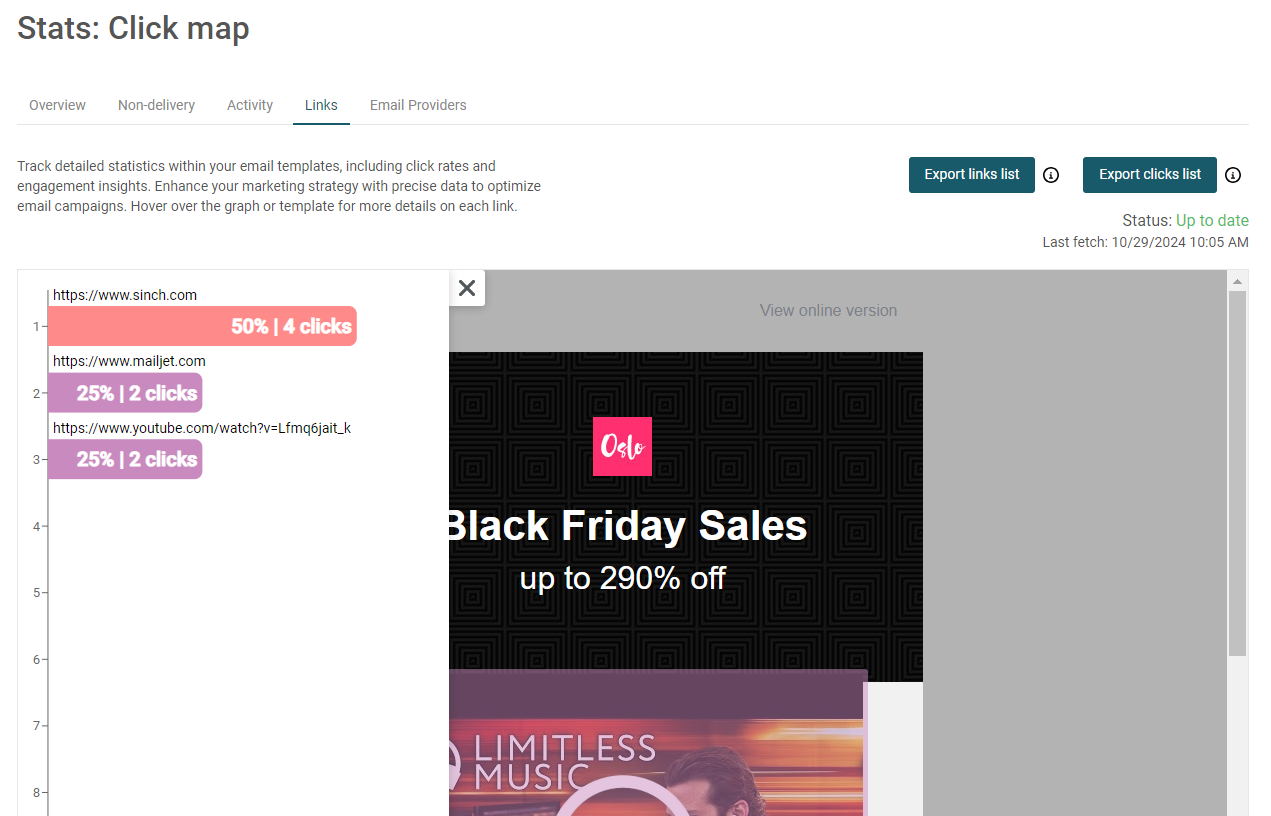Switch to the Non-delivery tab
This screenshot has height=816, width=1271.
[156, 105]
